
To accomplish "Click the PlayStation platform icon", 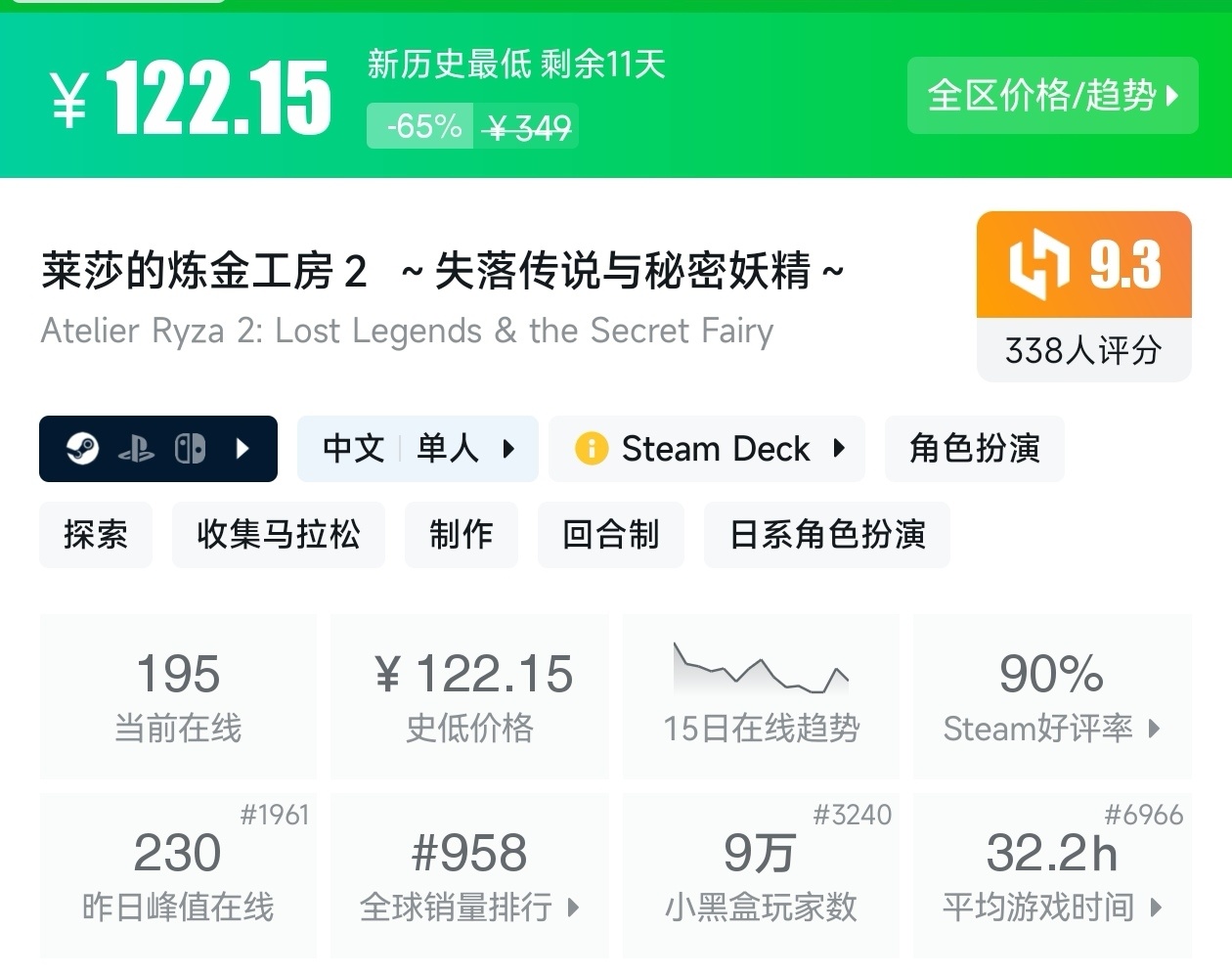I will (136, 449).
